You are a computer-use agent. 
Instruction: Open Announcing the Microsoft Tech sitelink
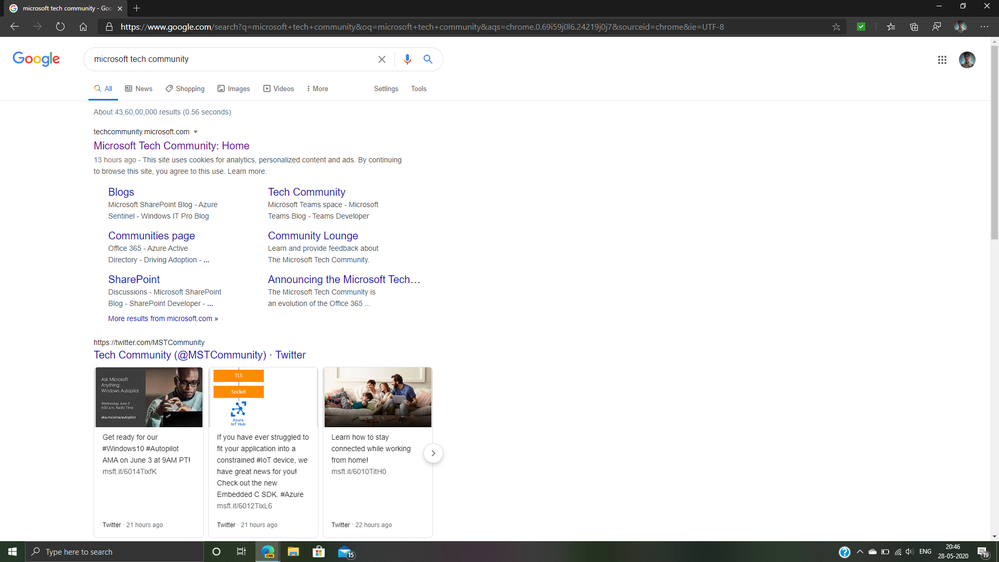[x=344, y=279]
